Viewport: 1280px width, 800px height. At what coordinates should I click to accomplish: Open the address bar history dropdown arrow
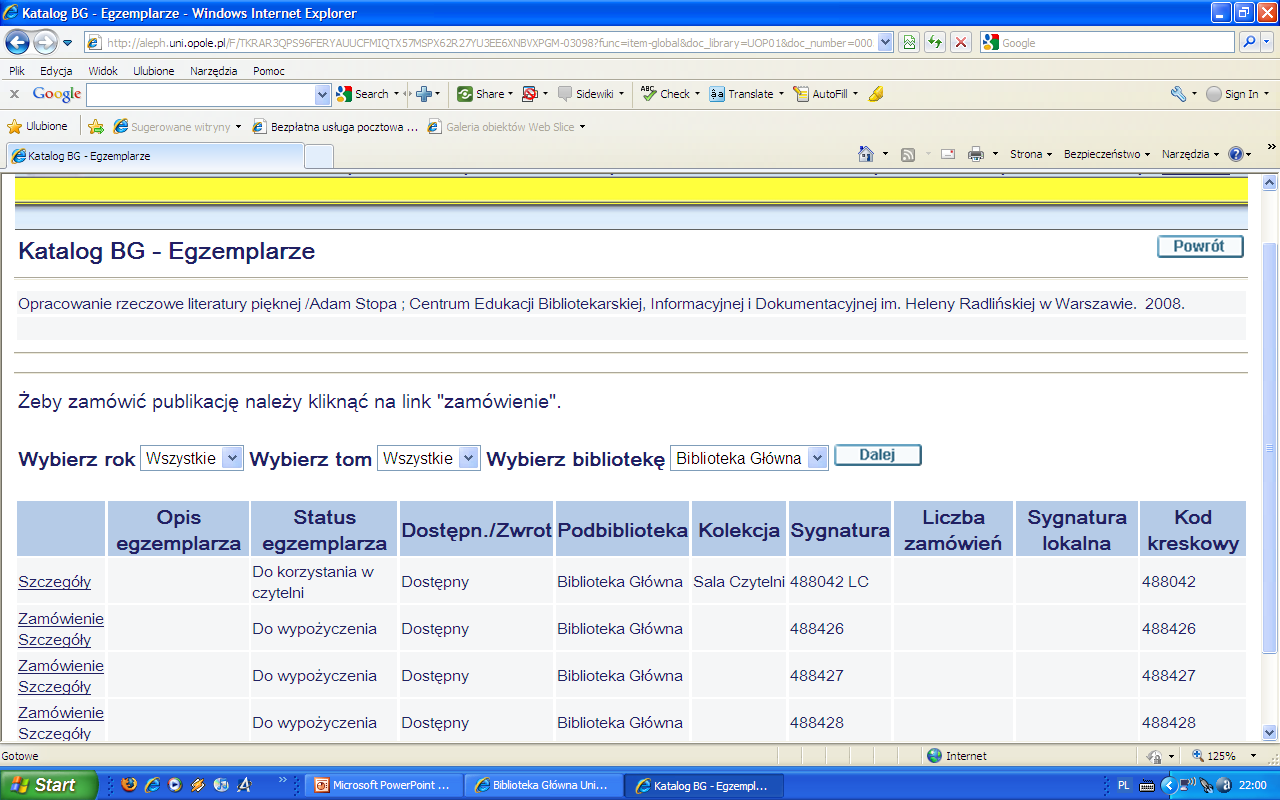[x=885, y=43]
